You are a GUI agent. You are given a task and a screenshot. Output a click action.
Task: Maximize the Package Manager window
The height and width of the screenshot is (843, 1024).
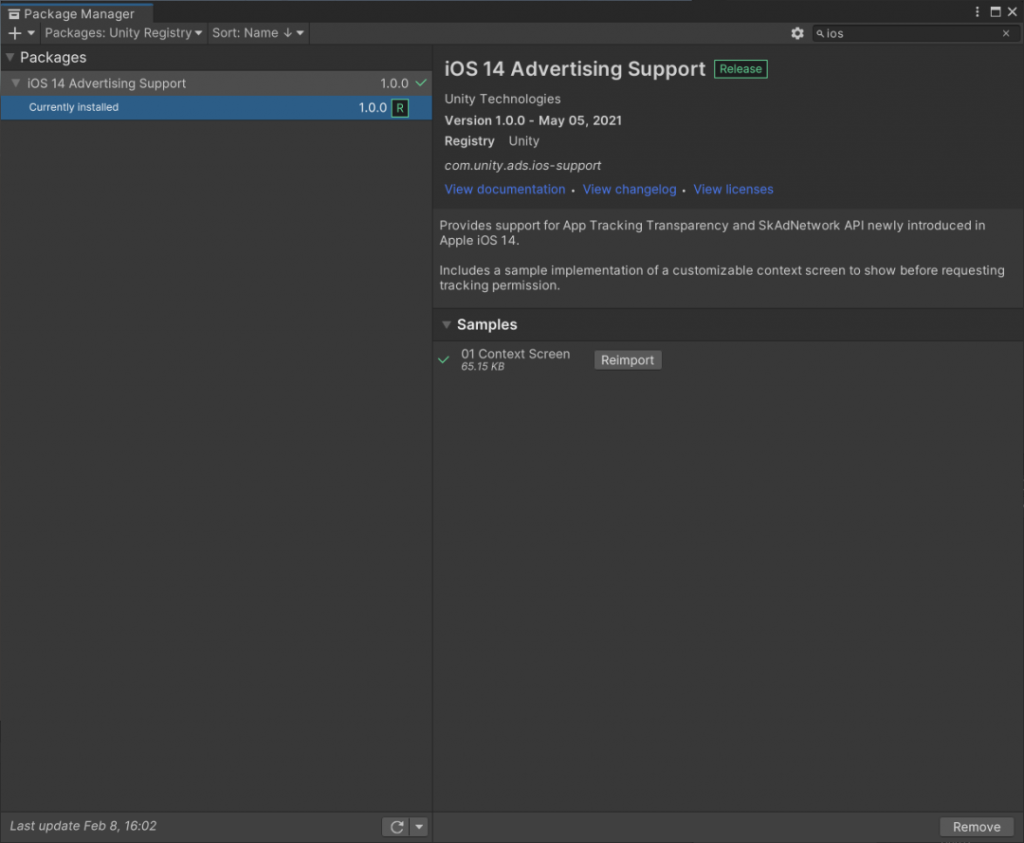[995, 12]
